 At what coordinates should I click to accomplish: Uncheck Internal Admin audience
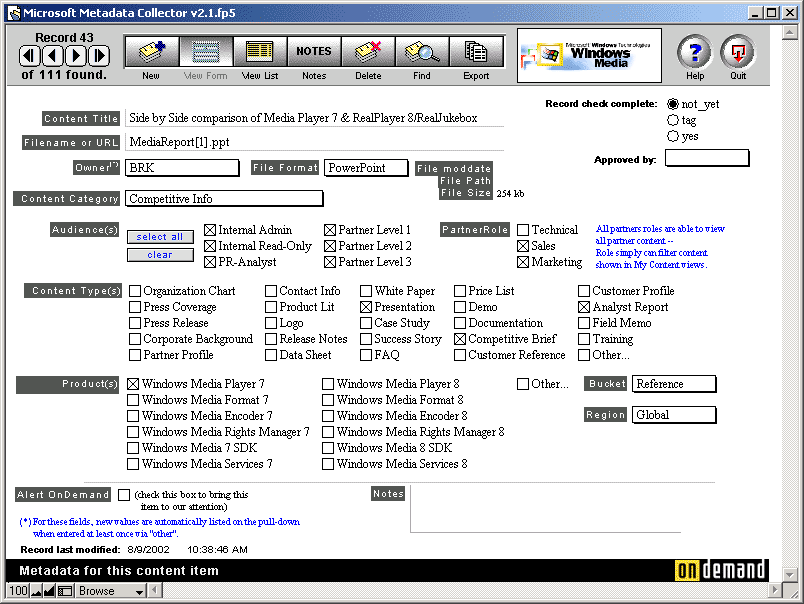coord(210,230)
